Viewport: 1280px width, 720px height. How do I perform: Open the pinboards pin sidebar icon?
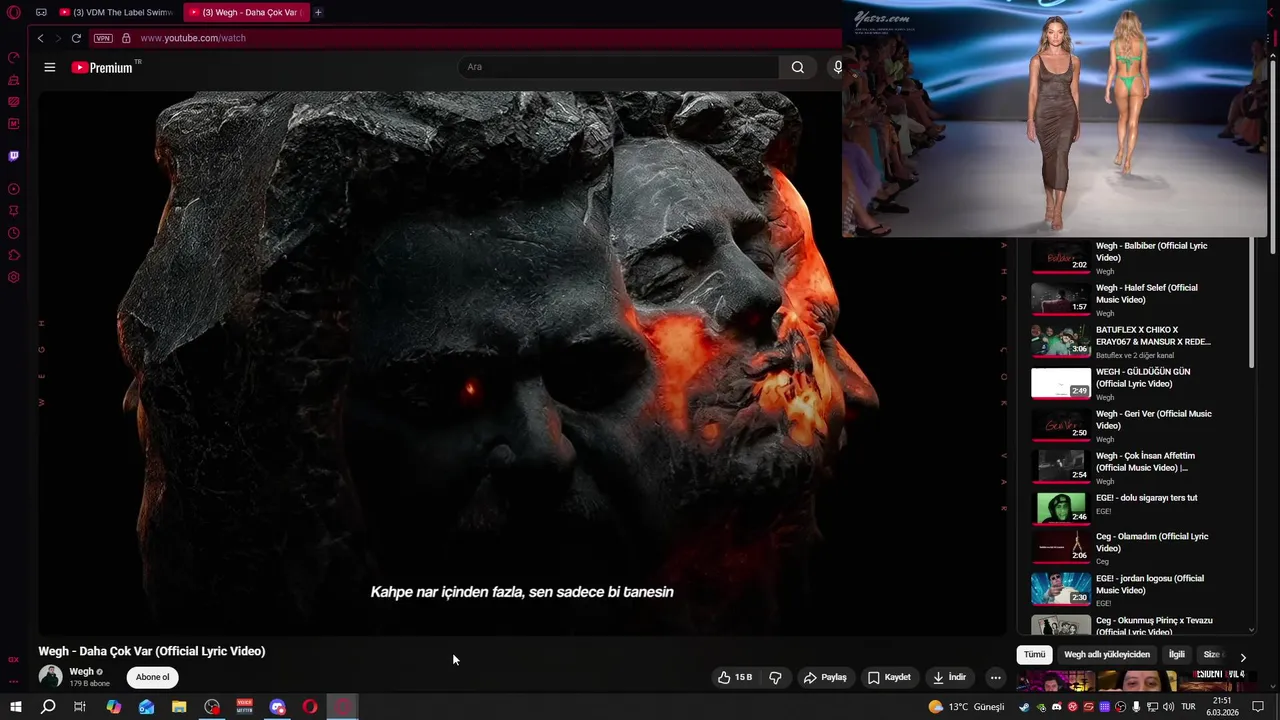[x=14, y=211]
